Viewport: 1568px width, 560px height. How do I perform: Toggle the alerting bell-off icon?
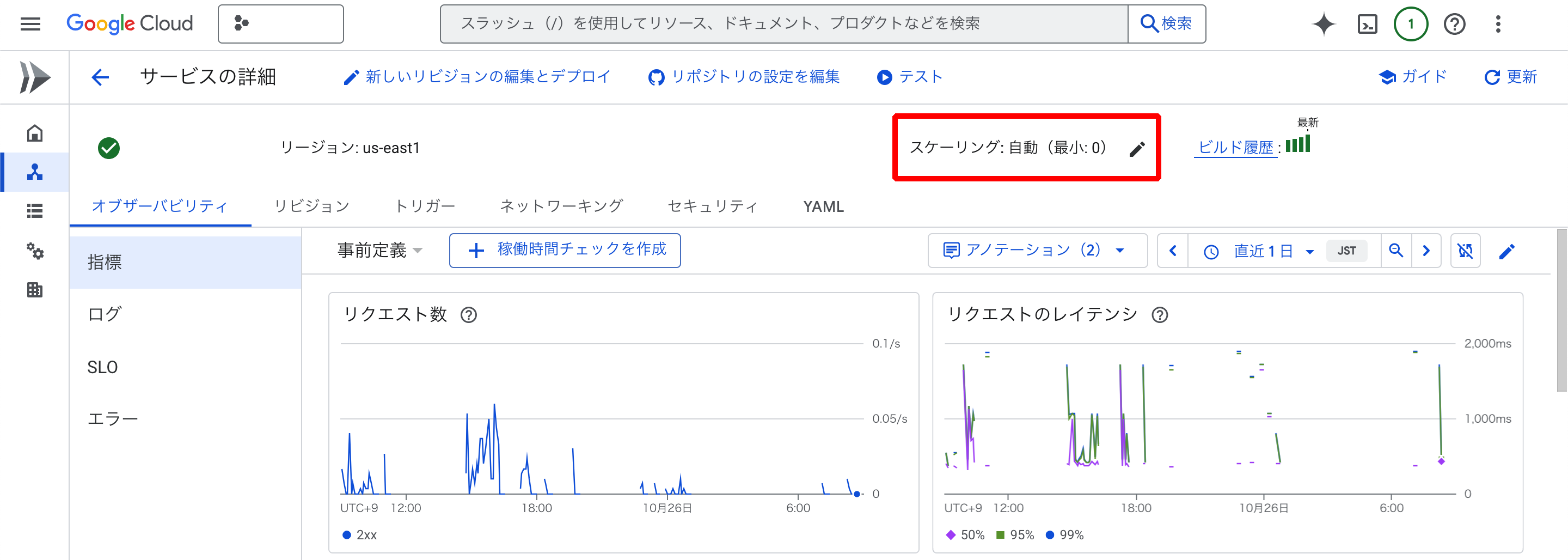1466,251
